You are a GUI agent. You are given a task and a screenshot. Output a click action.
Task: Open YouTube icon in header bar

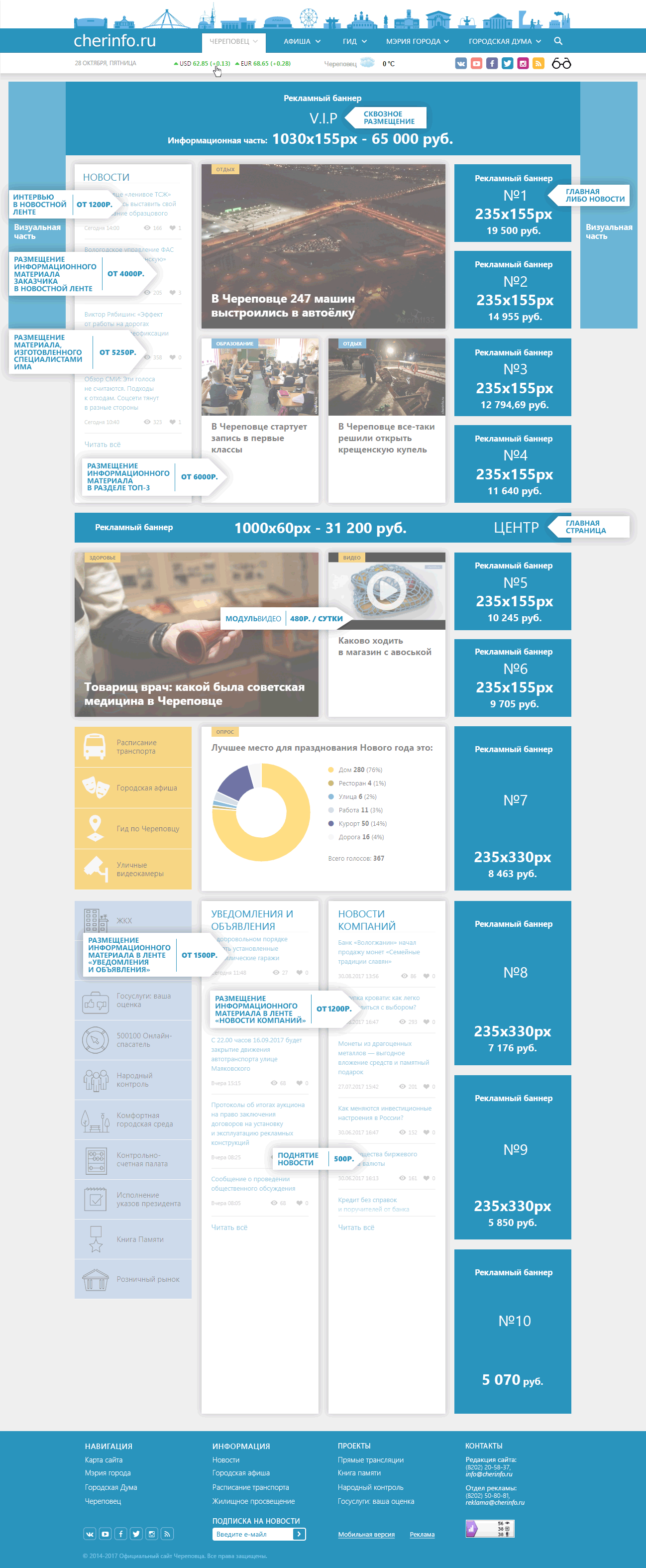pos(476,63)
